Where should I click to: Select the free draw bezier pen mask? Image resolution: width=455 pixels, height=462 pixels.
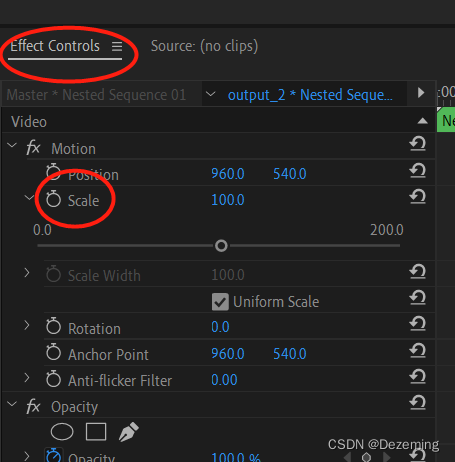pyautogui.click(x=129, y=432)
